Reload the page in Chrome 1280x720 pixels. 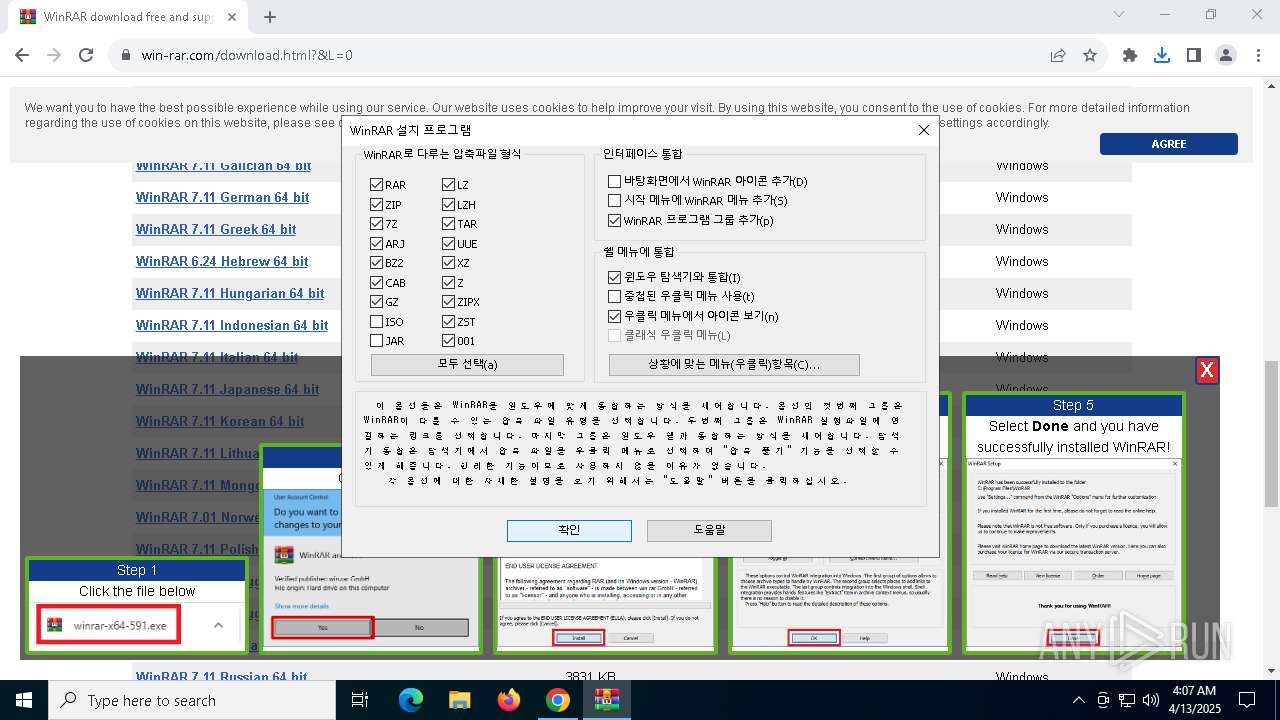point(86,56)
